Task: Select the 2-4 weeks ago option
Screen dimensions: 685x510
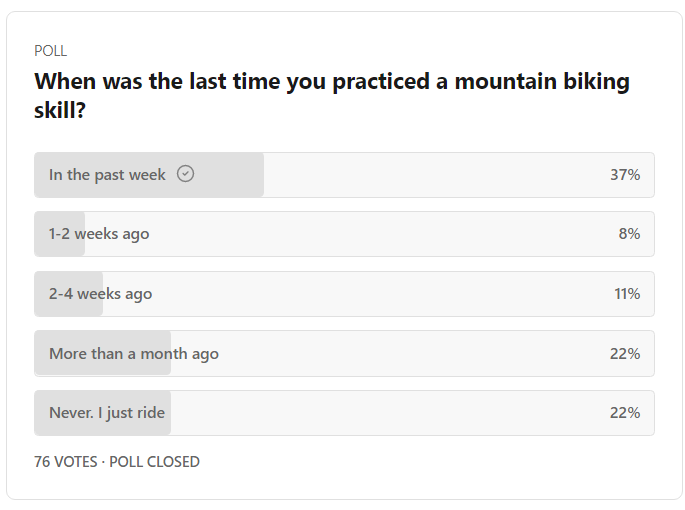Action: pos(344,294)
